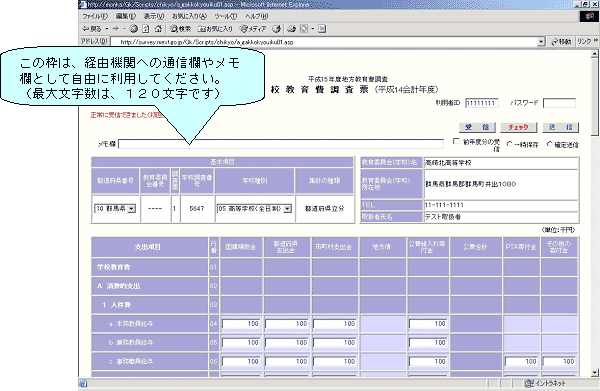Select the 確定送信 radio button

click(x=550, y=144)
